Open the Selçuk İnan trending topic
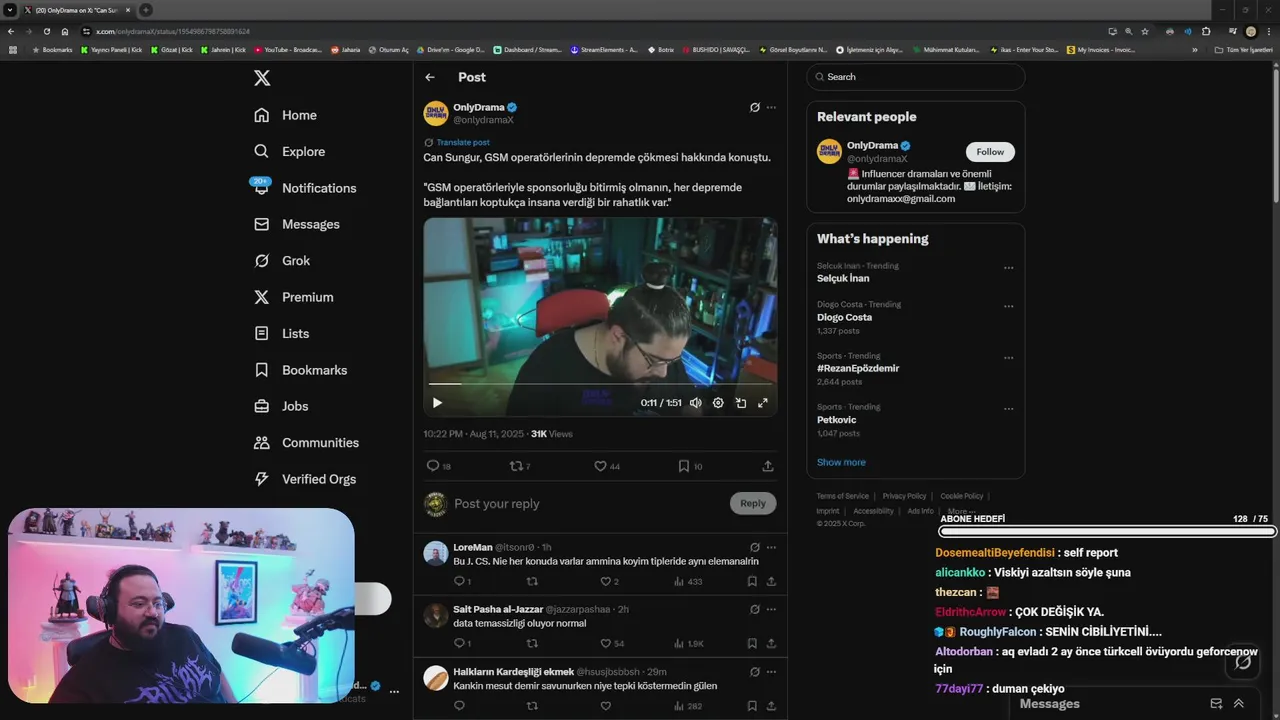The width and height of the screenshot is (1280, 720). (843, 279)
